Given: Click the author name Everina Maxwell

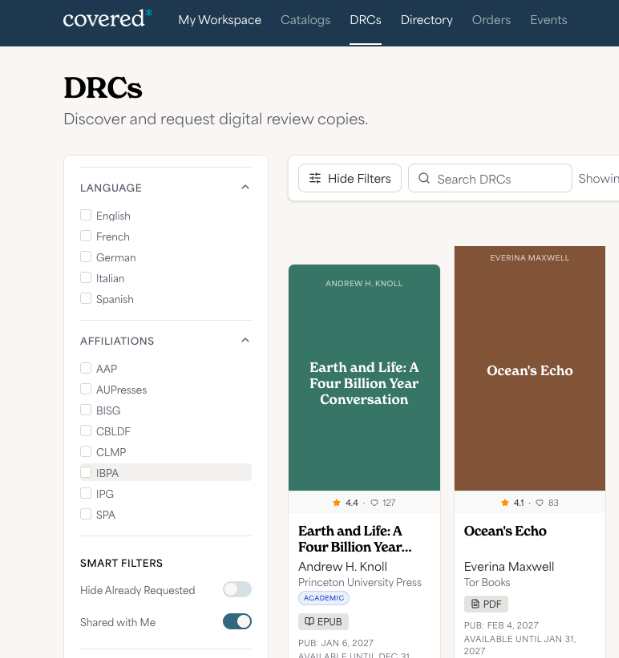Looking at the screenshot, I should tap(509, 567).
